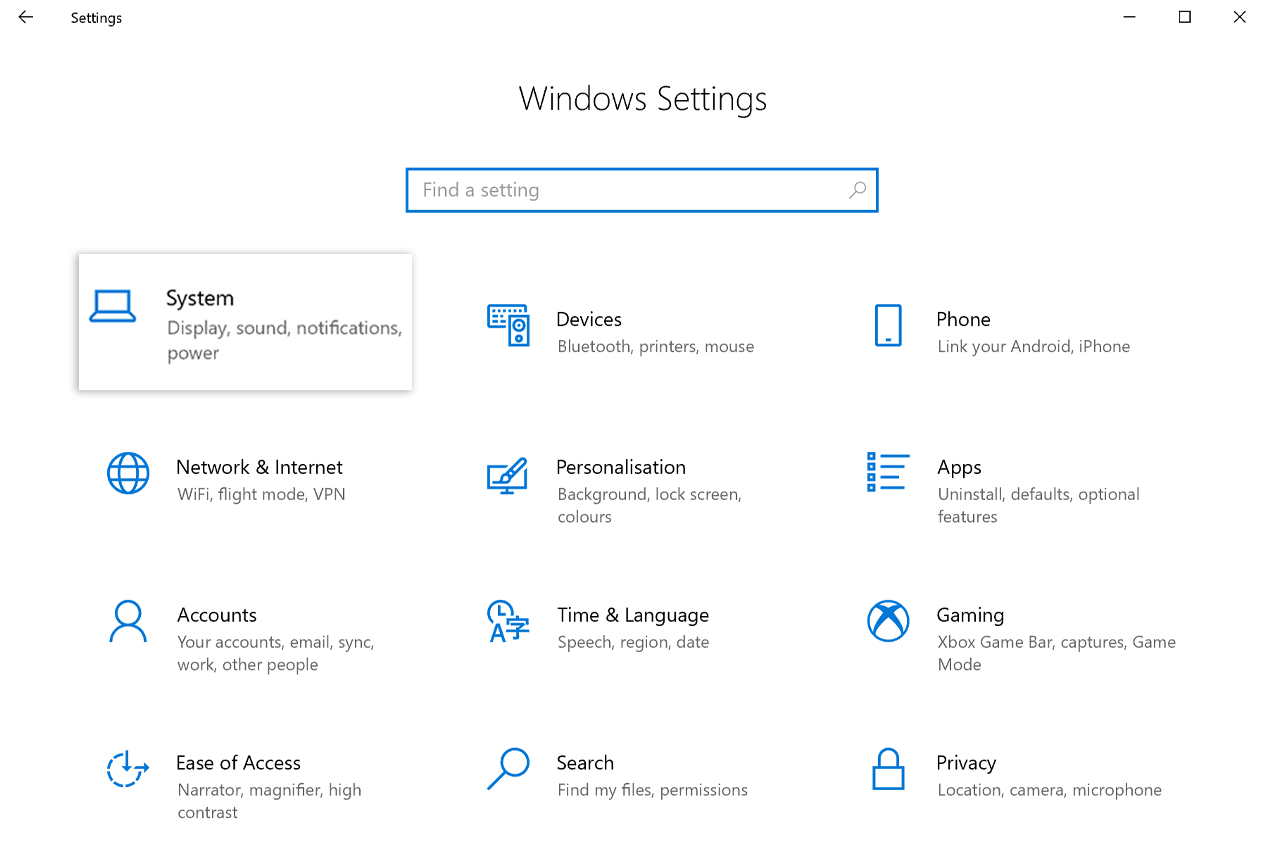Image resolution: width=1280 pixels, height=860 pixels.
Task: Click the Accounts category title
Action: (217, 615)
